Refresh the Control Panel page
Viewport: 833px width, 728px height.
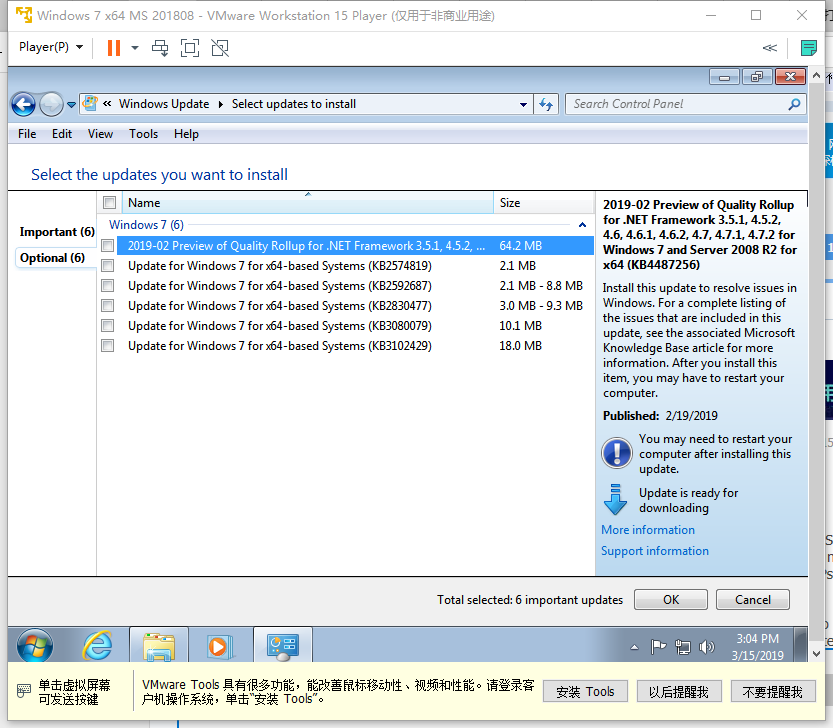pos(546,104)
